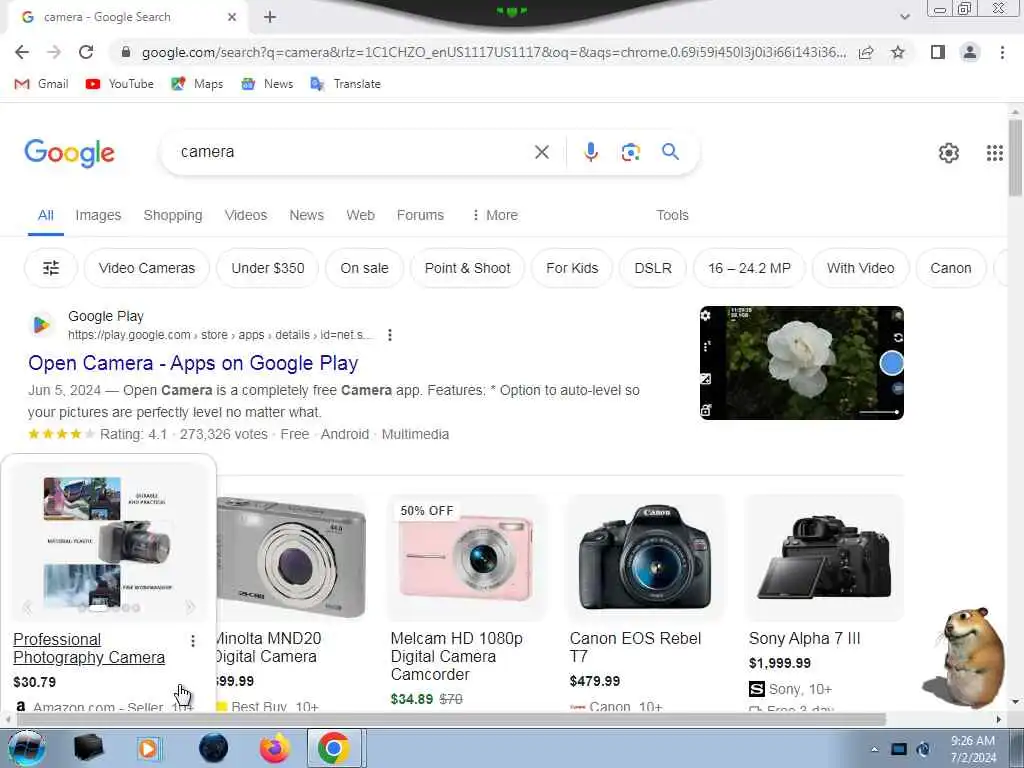Switch to the Web tab
The image size is (1024, 768).
coord(360,216)
